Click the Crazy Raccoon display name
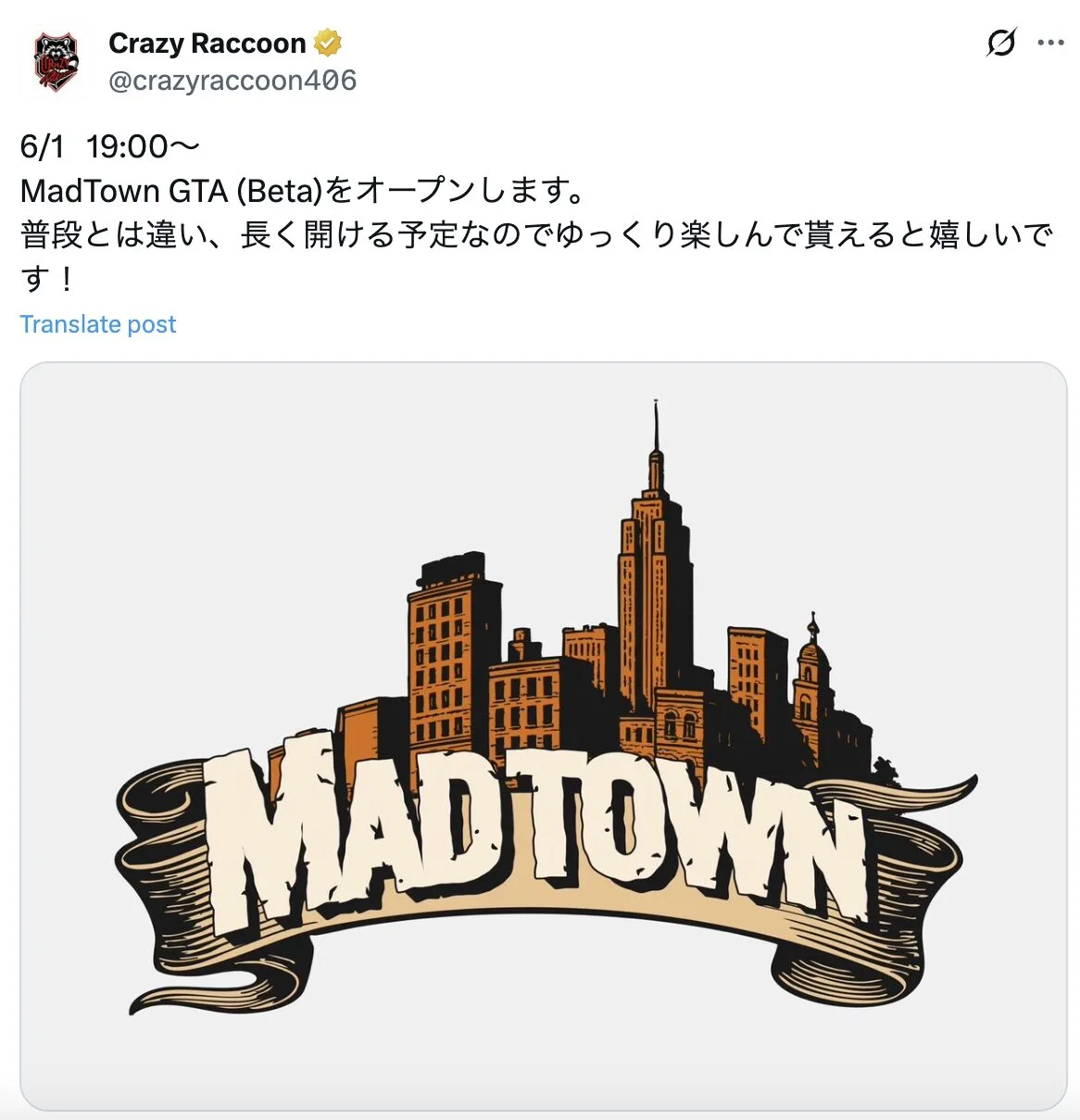Image resolution: width=1080 pixels, height=1120 pixels. point(207,44)
